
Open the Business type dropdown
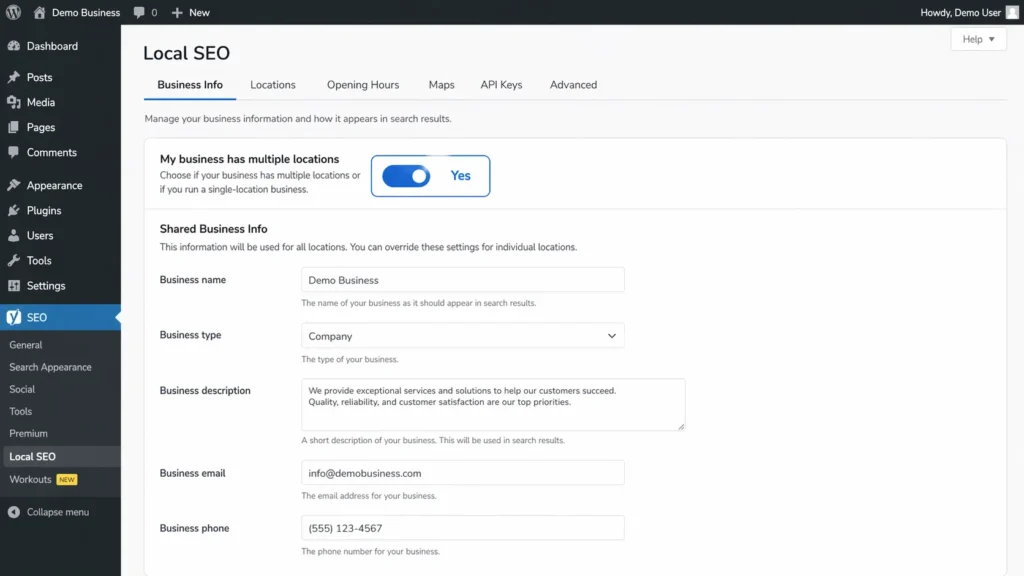(x=462, y=335)
